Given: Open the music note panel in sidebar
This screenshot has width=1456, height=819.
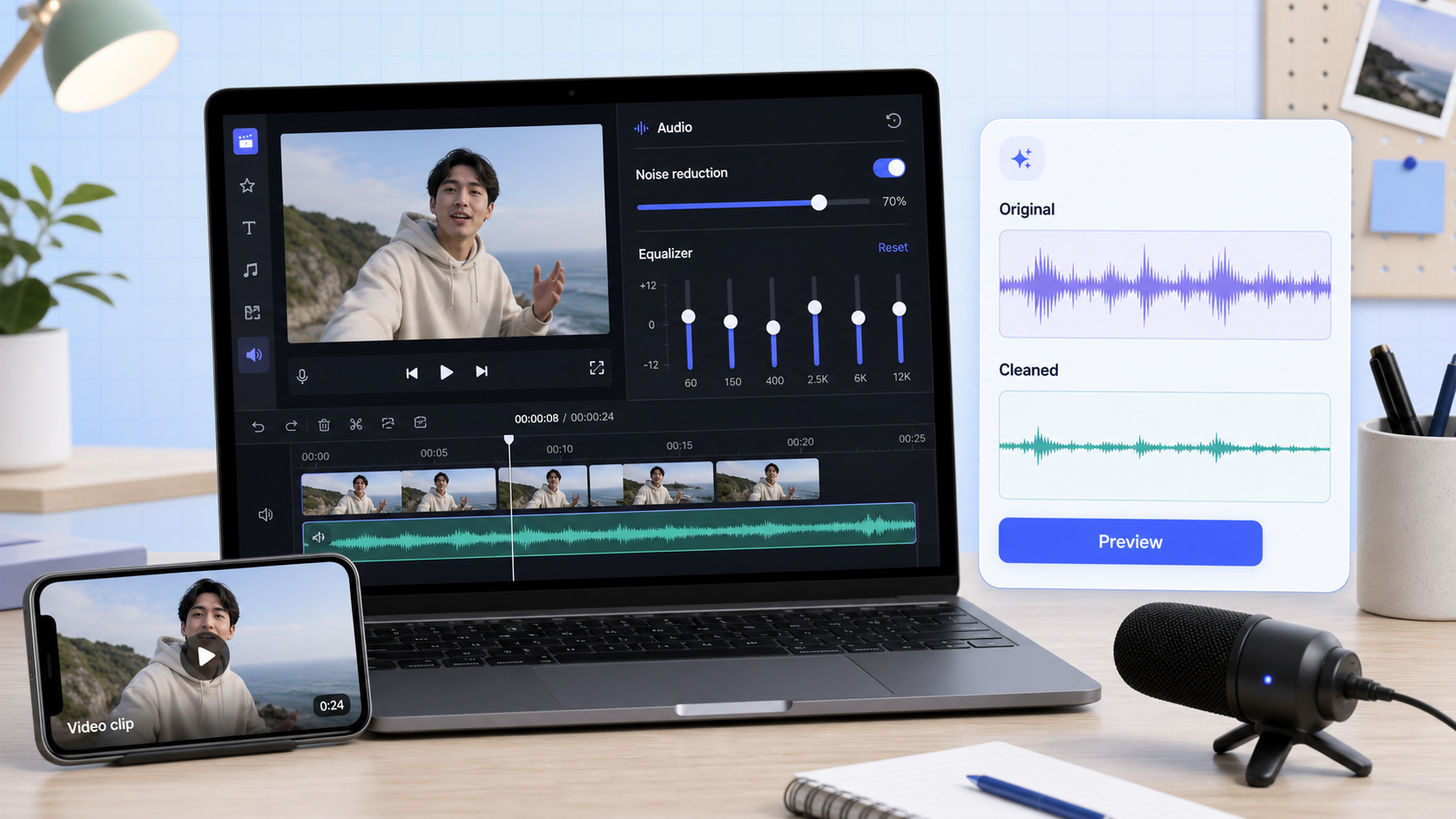Looking at the screenshot, I should coord(251,270).
